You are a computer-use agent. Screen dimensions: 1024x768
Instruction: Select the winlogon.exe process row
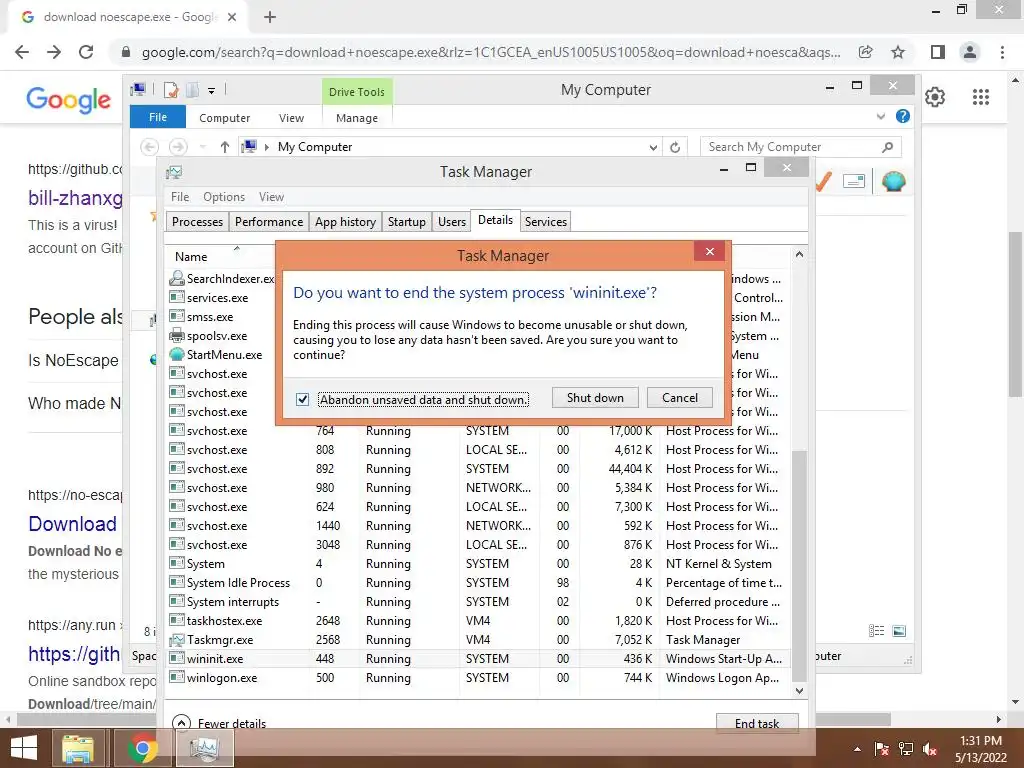click(478, 678)
